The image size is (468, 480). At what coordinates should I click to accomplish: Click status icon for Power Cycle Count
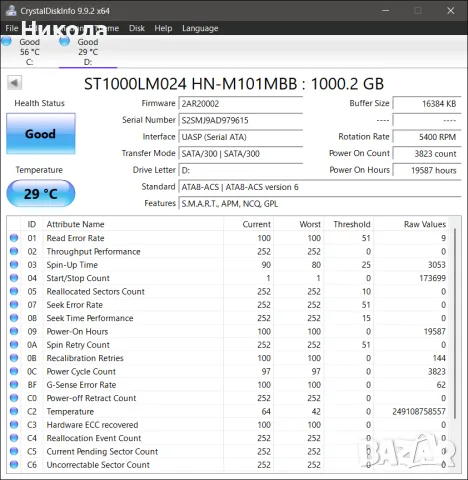click(14, 371)
